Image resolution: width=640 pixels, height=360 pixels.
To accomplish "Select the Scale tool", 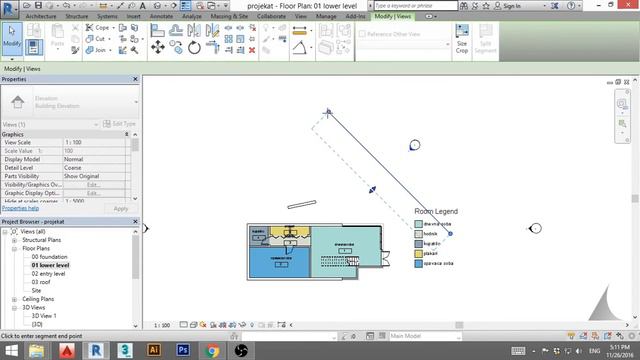I will click(240, 39).
